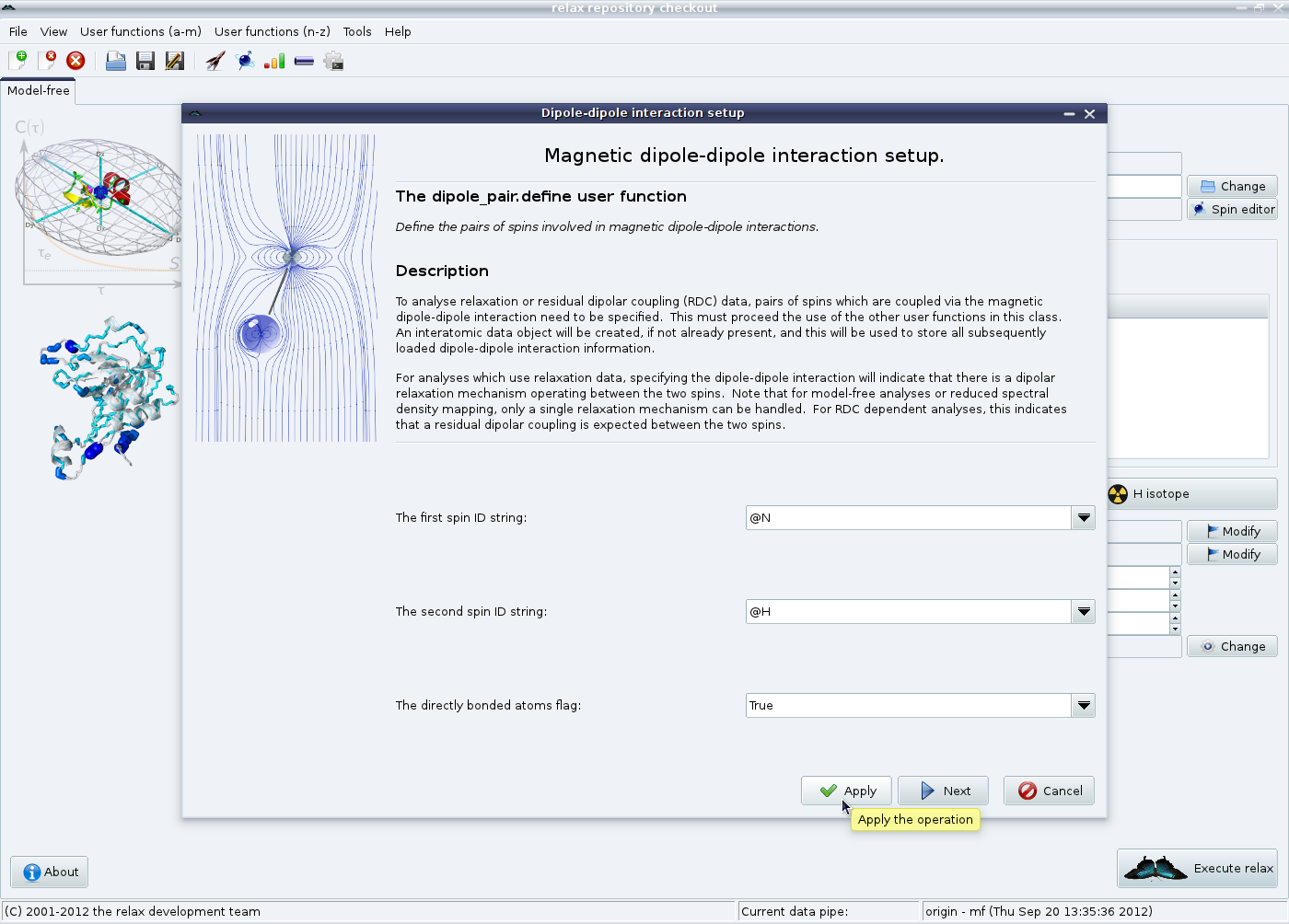Open a saved state with folder icon
The image size is (1289, 924).
click(x=116, y=62)
